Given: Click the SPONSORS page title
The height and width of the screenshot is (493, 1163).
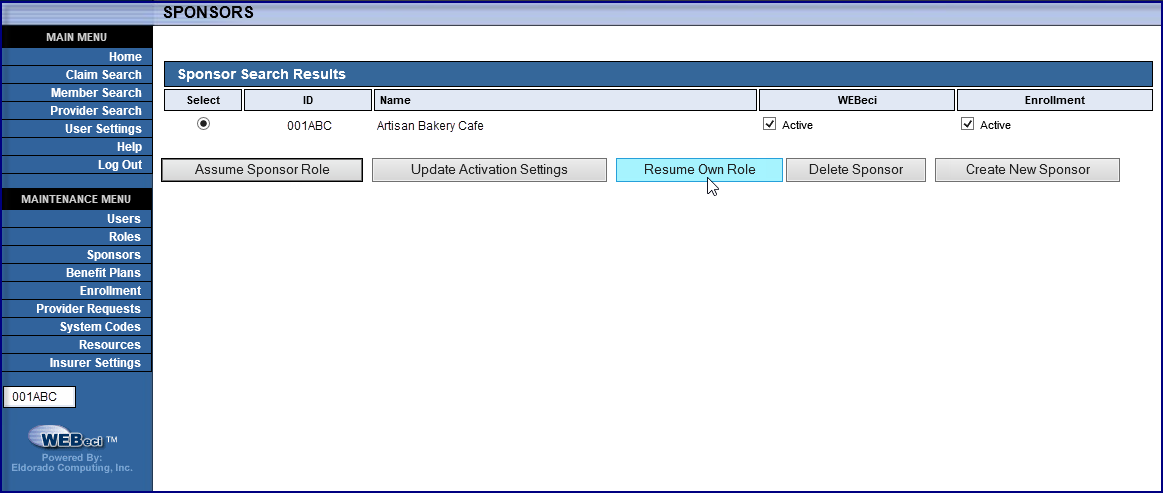Looking at the screenshot, I should (208, 13).
